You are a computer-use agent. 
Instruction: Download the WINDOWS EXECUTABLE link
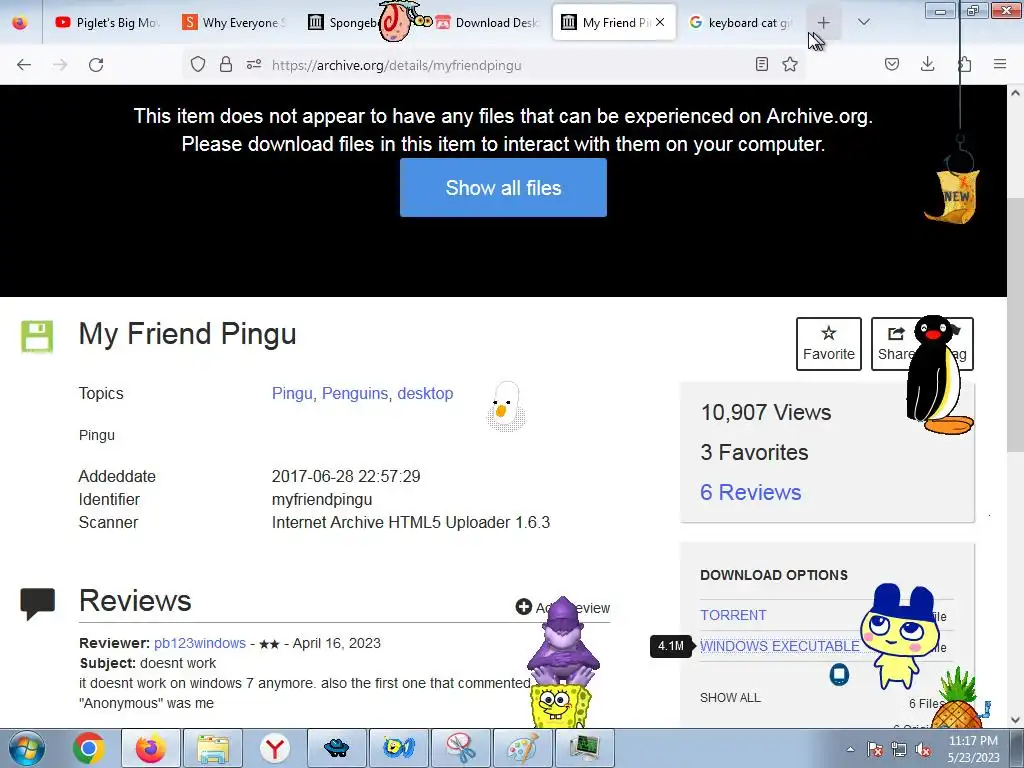(x=780, y=646)
